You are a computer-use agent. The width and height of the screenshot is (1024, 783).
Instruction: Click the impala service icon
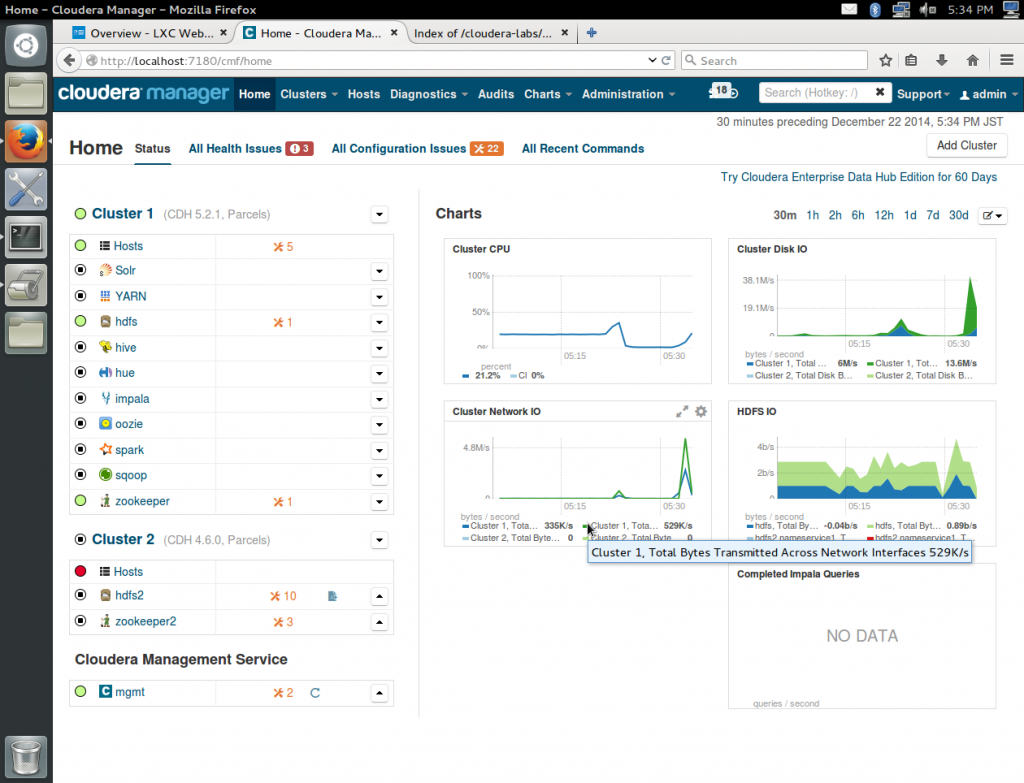point(105,398)
